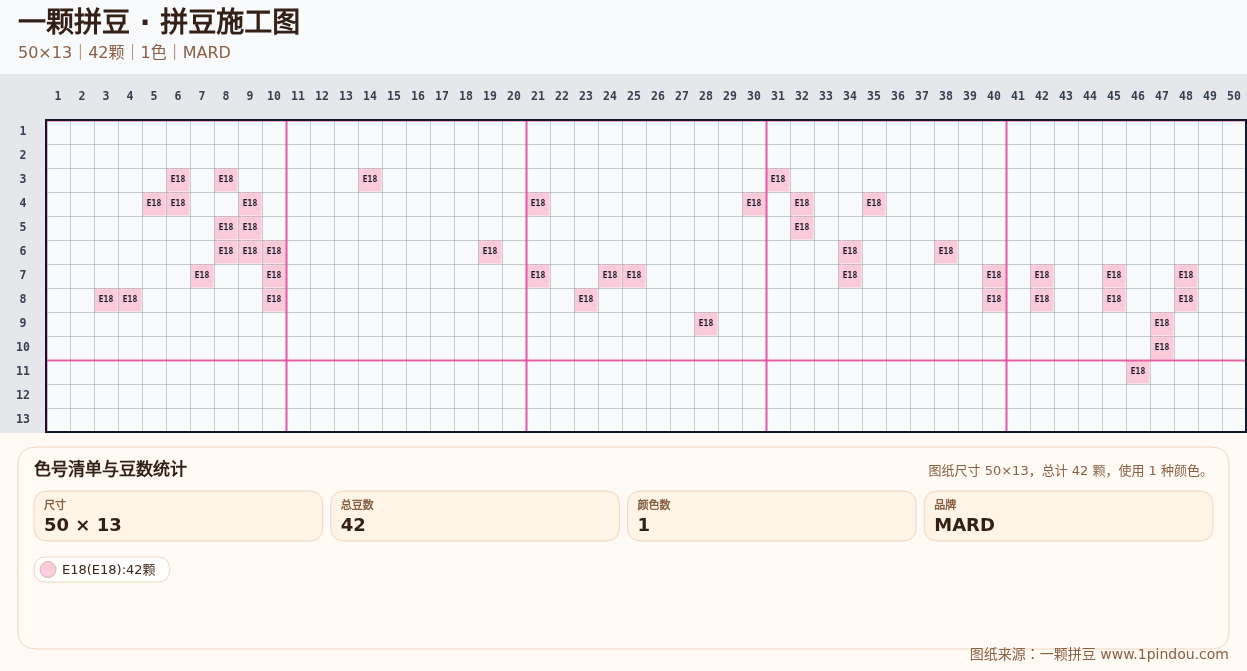Click column header 28
Screen dimensions: 1247x671
706,96
